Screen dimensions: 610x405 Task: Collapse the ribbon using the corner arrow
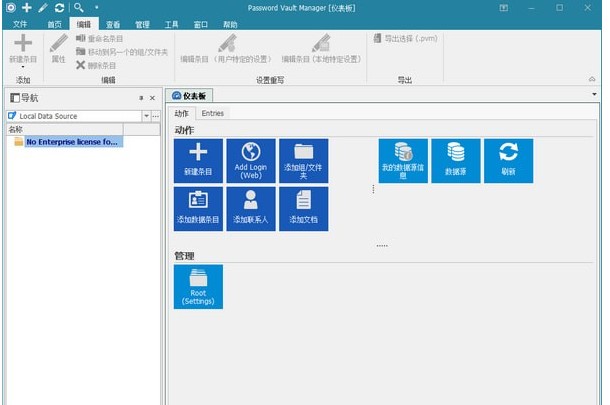[x=593, y=79]
